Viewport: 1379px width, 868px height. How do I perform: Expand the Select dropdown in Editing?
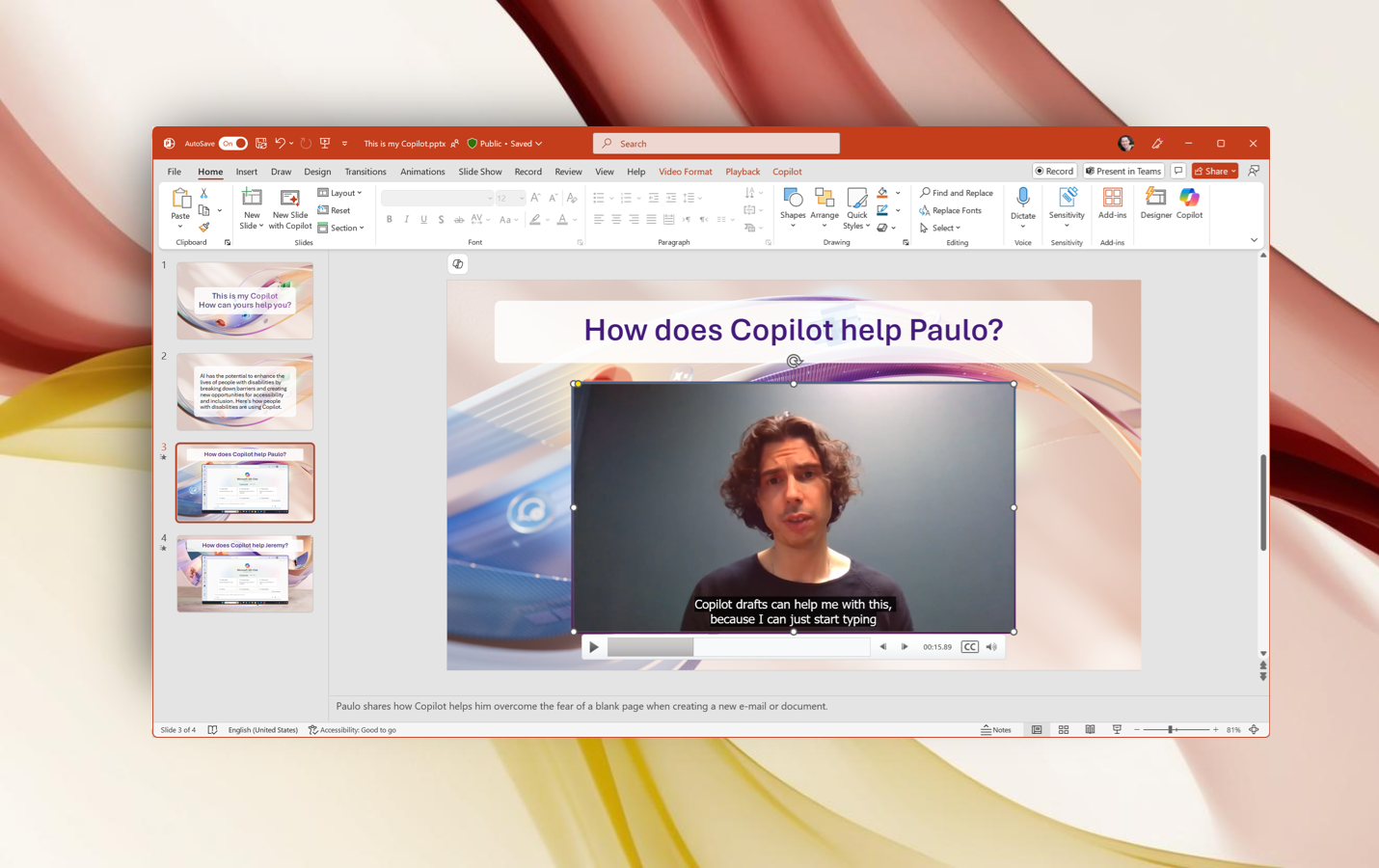940,228
